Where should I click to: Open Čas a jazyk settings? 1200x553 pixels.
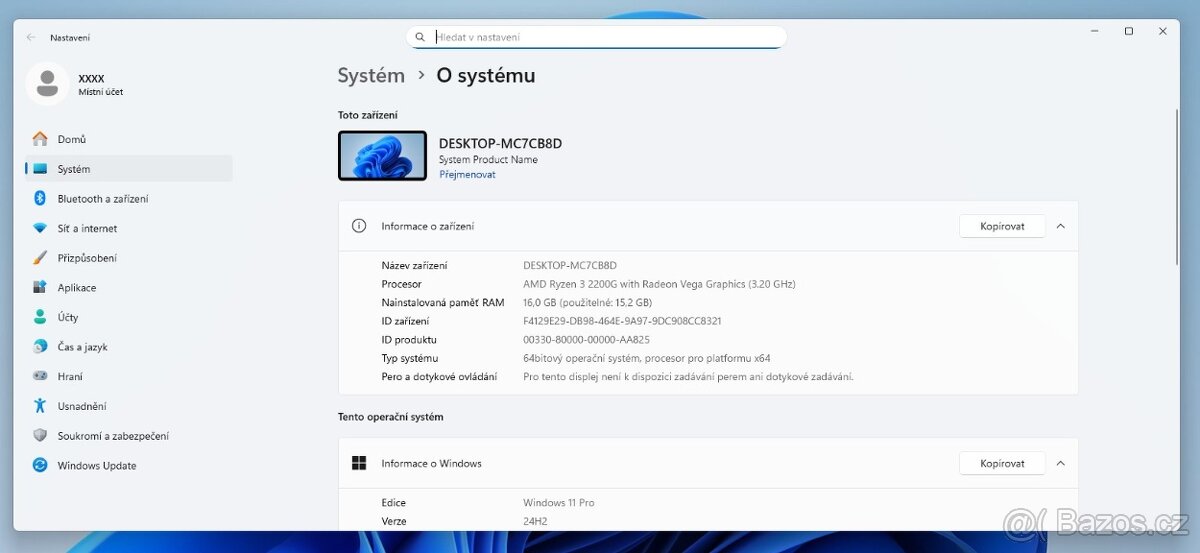[x=129, y=347]
